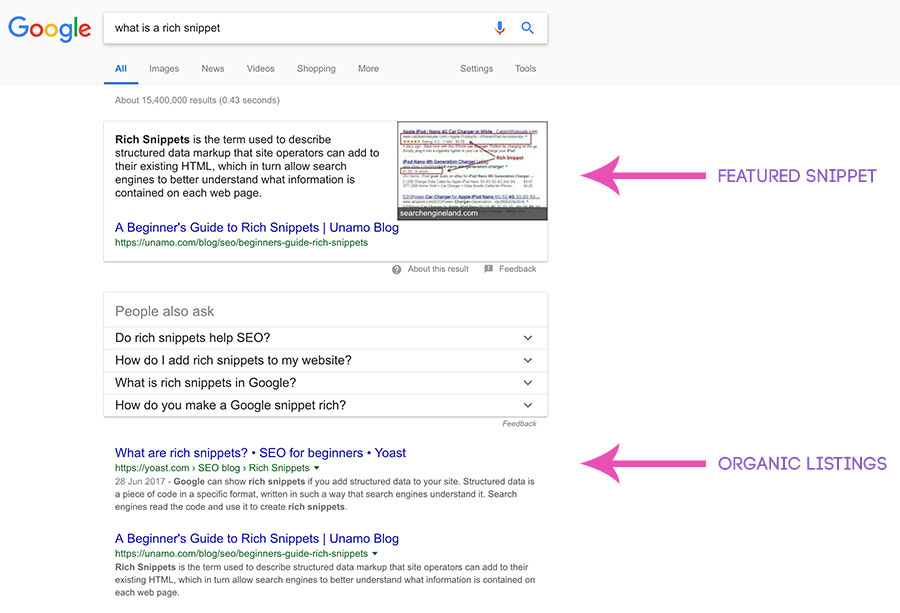Switch to the Images tab

(x=164, y=69)
